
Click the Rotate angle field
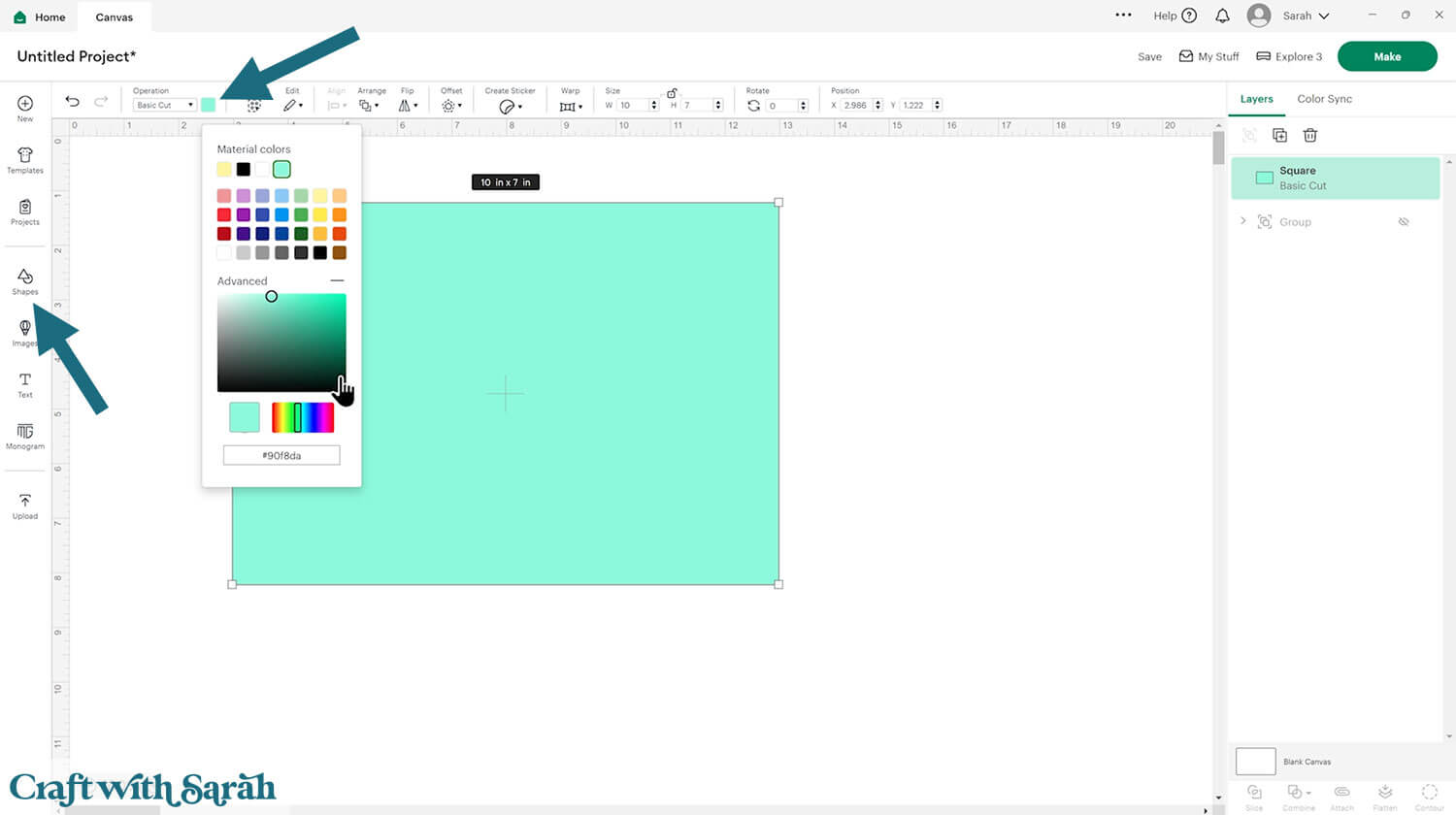[x=781, y=105]
